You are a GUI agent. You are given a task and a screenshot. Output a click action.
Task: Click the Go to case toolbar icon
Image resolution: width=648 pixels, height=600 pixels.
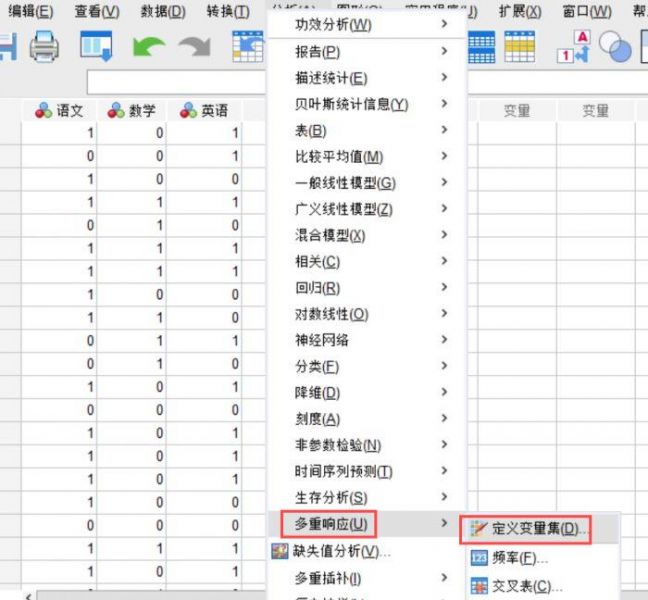tap(248, 47)
